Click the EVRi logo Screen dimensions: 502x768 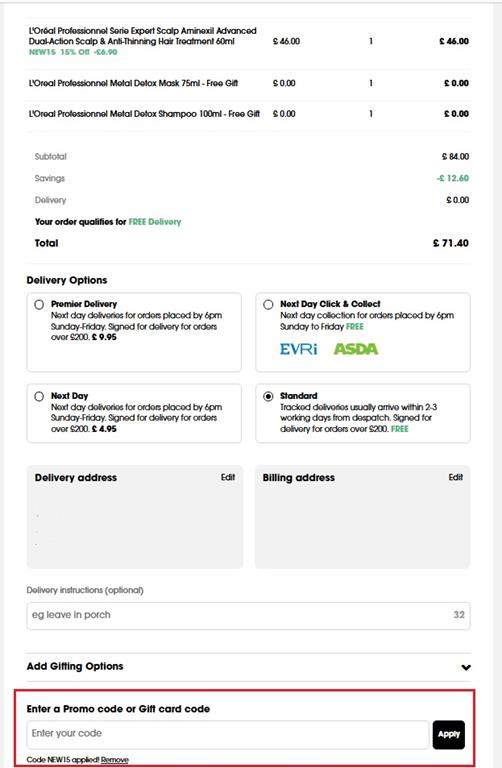coord(298,349)
